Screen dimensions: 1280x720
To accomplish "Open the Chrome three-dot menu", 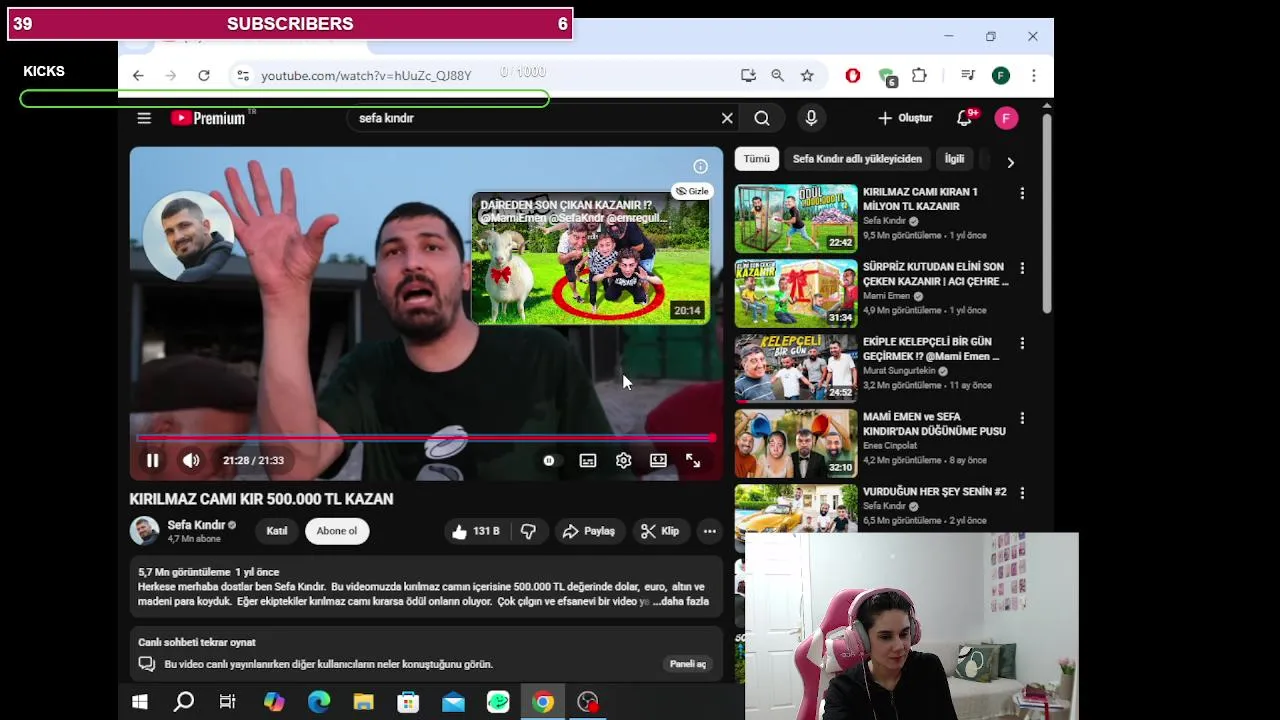I will (1034, 76).
